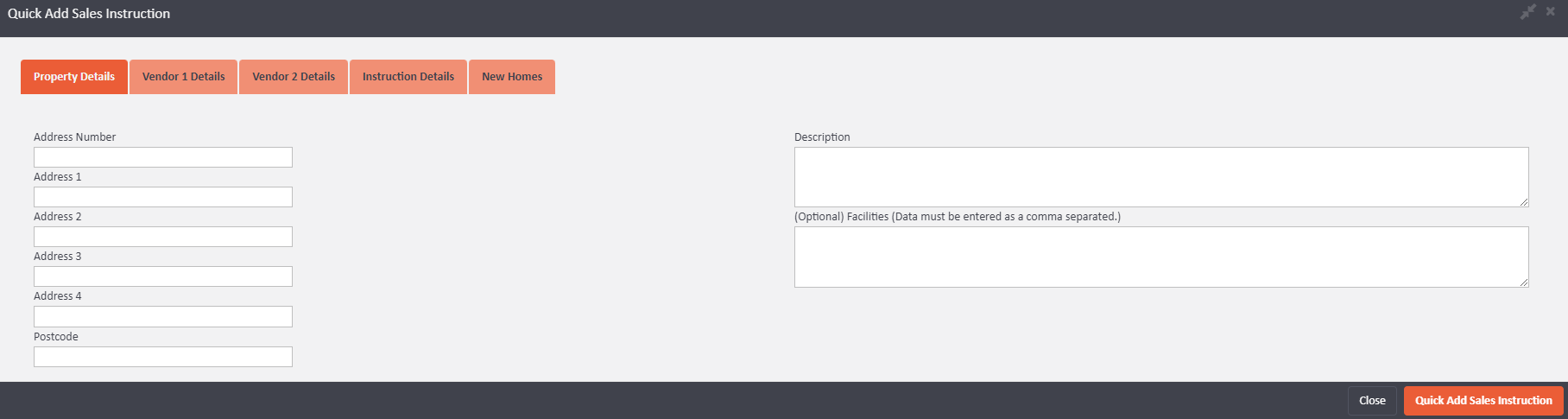Go to the Vendor 2 Details tab

click(294, 77)
